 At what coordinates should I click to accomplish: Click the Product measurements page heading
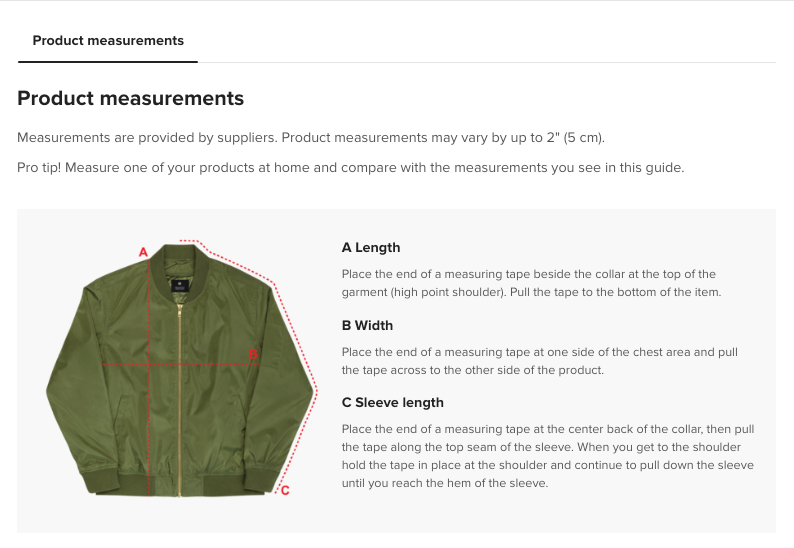coord(131,98)
